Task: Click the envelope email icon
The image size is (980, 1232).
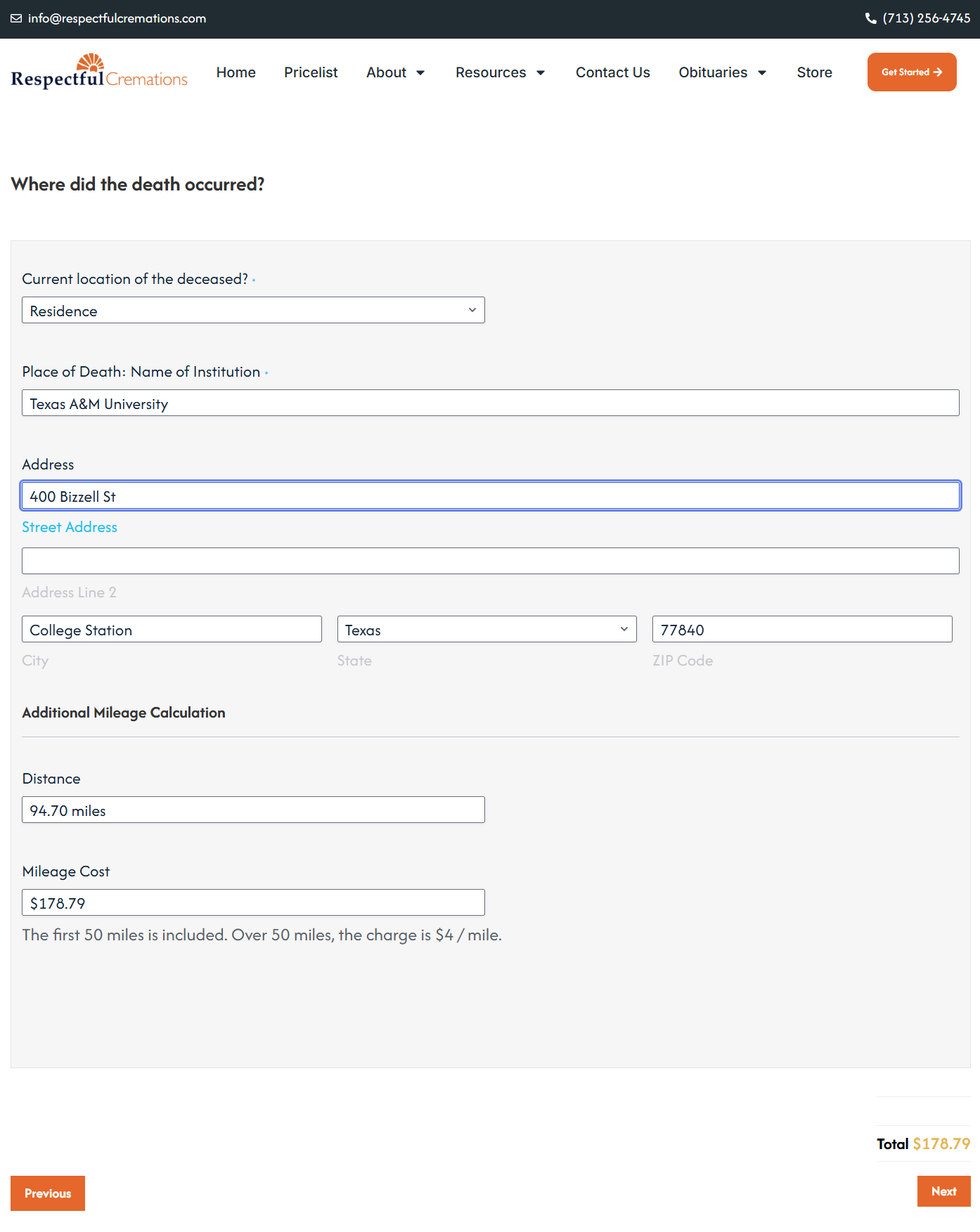Action: [x=16, y=18]
